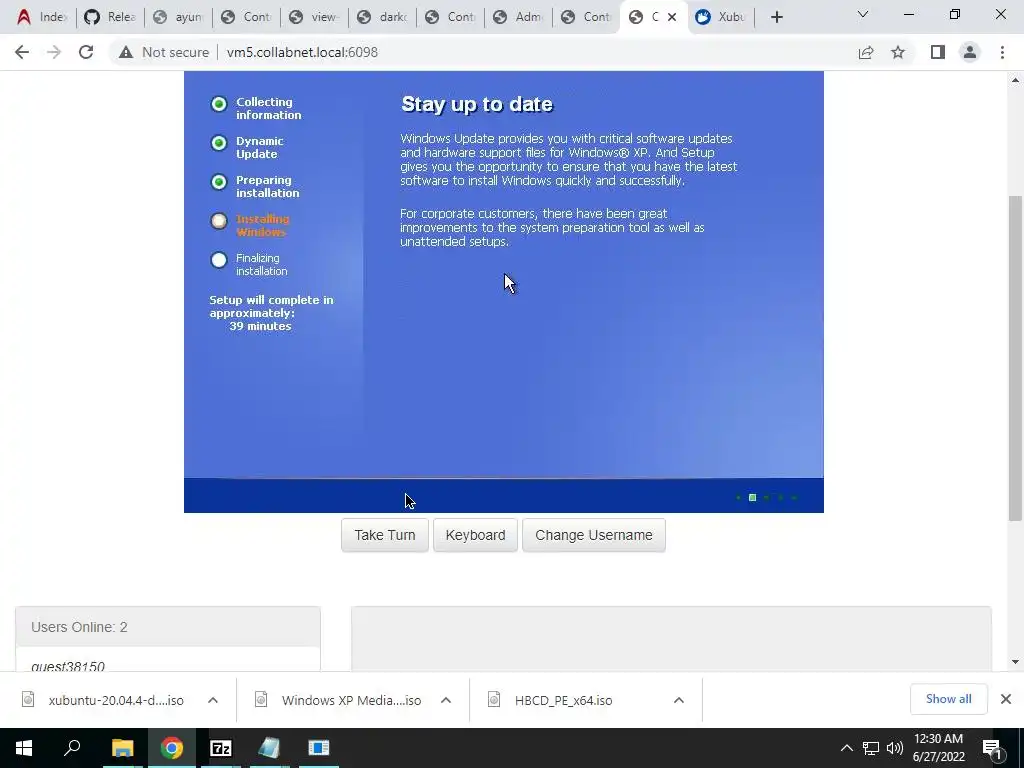1024x768 pixels.
Task: Go back to the previous page
Action: 22,52
